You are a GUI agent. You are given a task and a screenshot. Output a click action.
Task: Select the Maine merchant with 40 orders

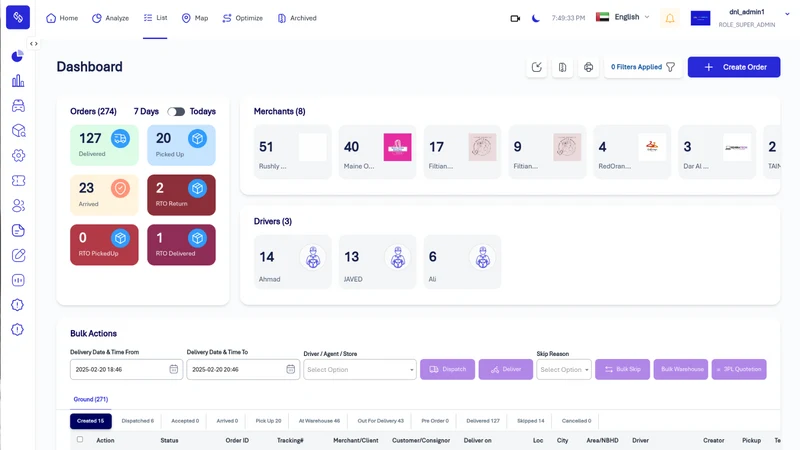(377, 152)
